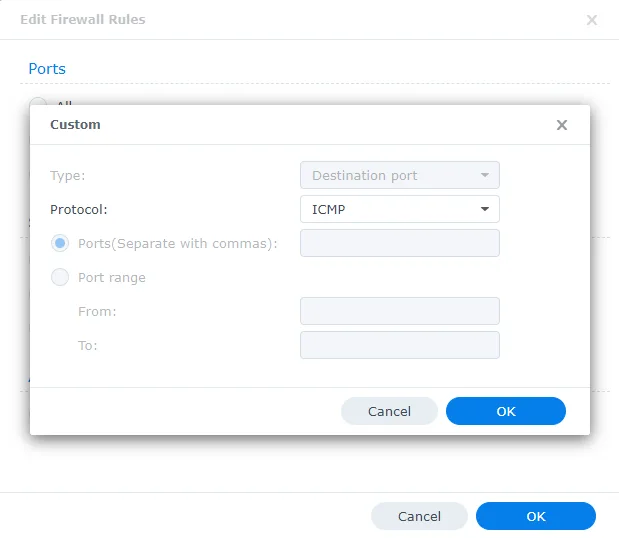Open the Type combo box showing Destination port
Viewport: 619px width, 538px height.
click(x=400, y=175)
